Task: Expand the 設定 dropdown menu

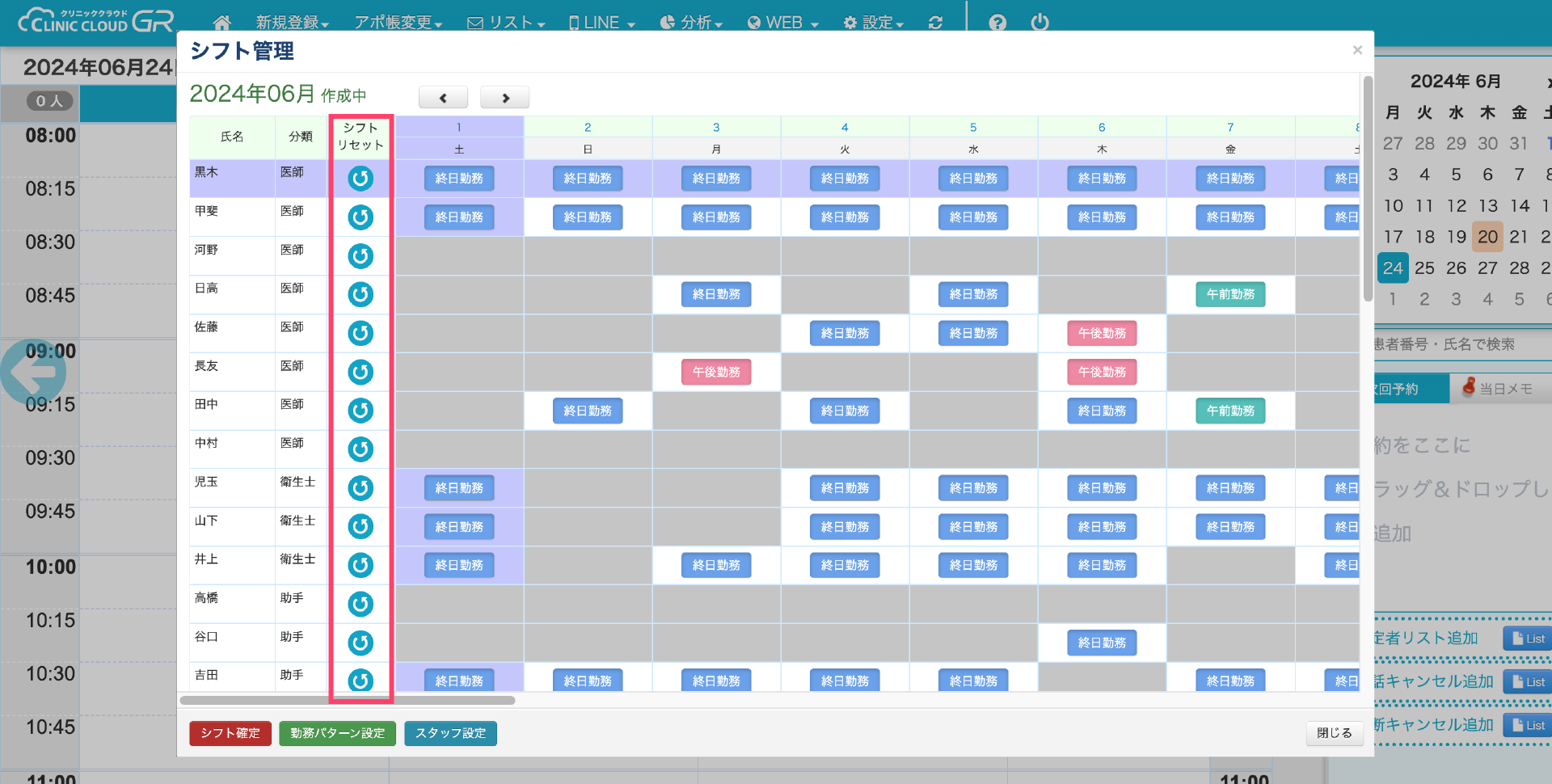Action: (873, 23)
